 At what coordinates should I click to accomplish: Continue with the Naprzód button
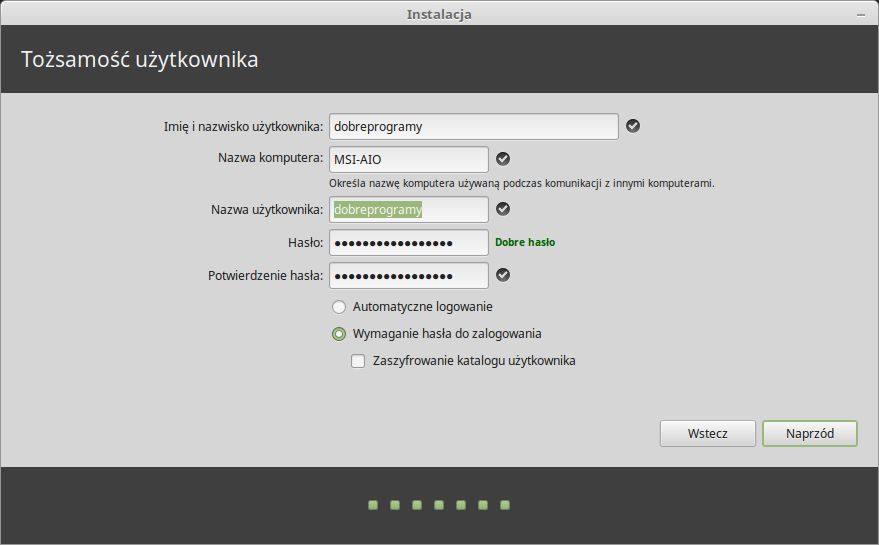pyautogui.click(x=809, y=433)
